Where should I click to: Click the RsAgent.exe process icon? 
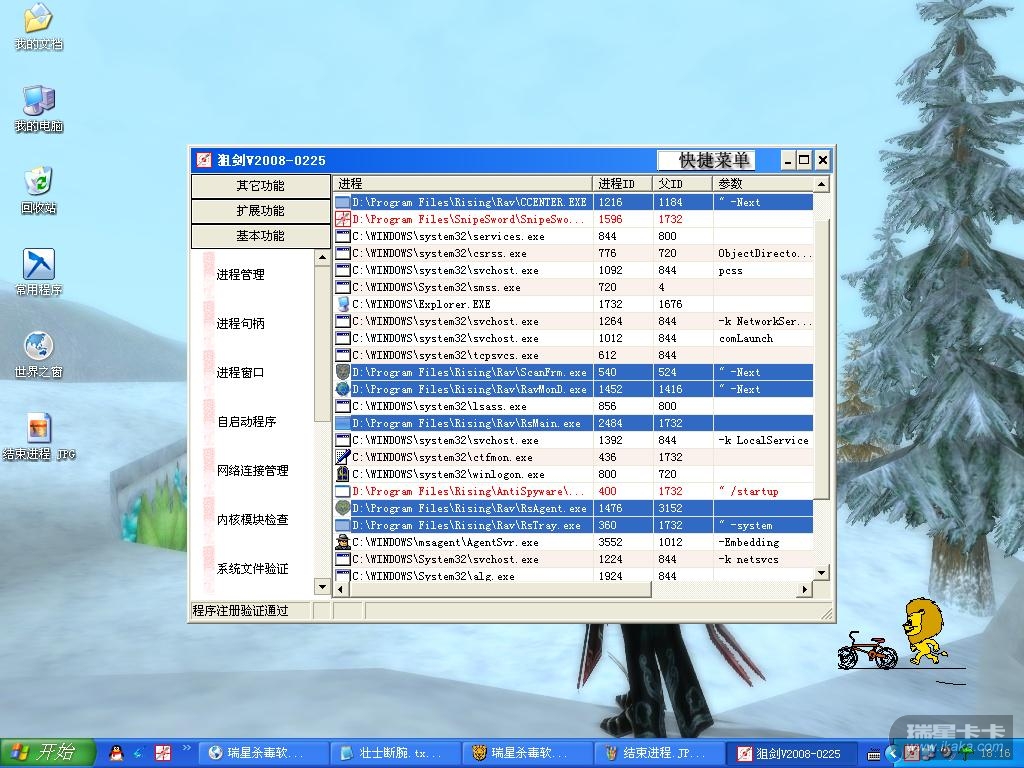pos(343,508)
